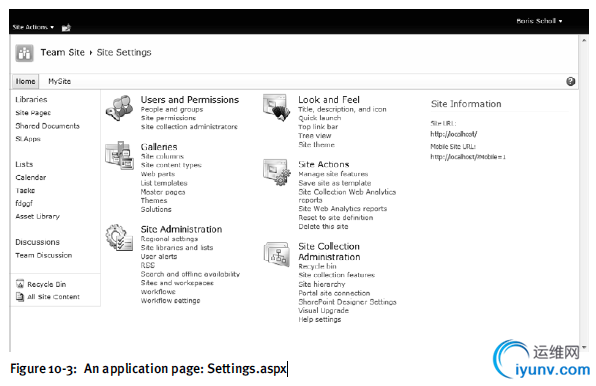596x386 pixels.
Task: Open User alerts settings
Action: tap(159, 256)
